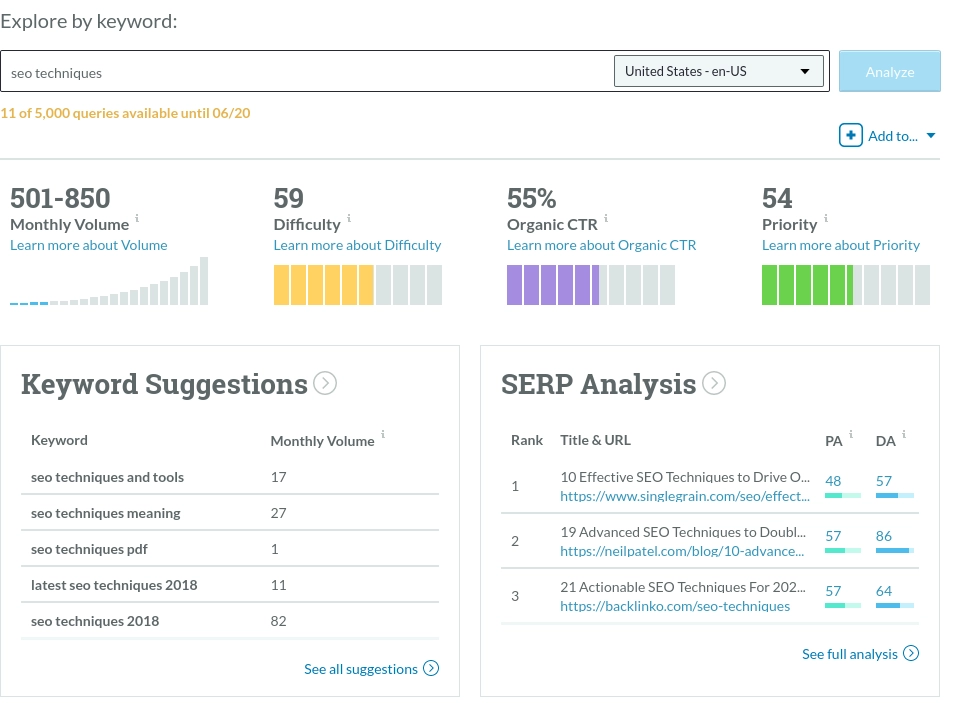Image resolution: width=959 pixels, height=703 pixels.
Task: Click the 501-850 monthly volume figure
Action: click(x=60, y=198)
